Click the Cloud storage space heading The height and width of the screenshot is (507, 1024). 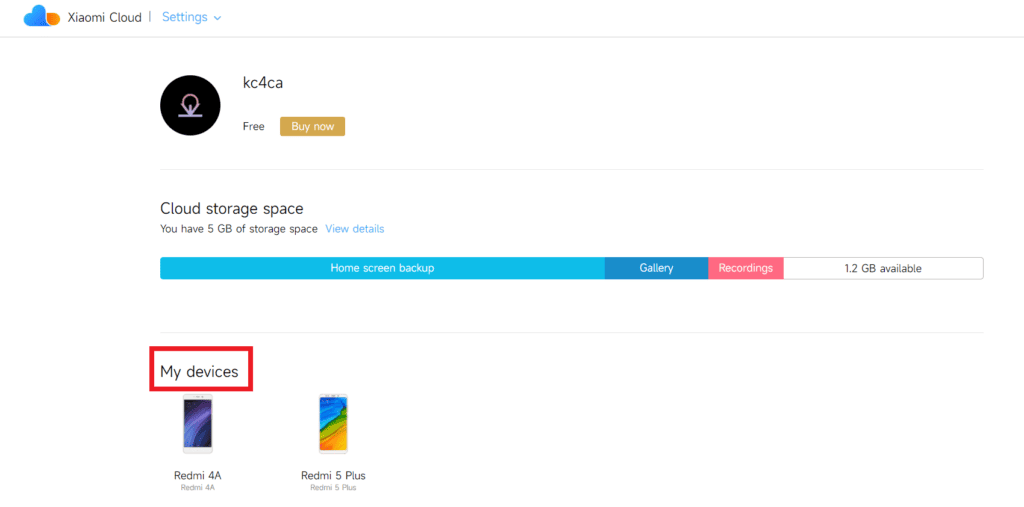(232, 208)
